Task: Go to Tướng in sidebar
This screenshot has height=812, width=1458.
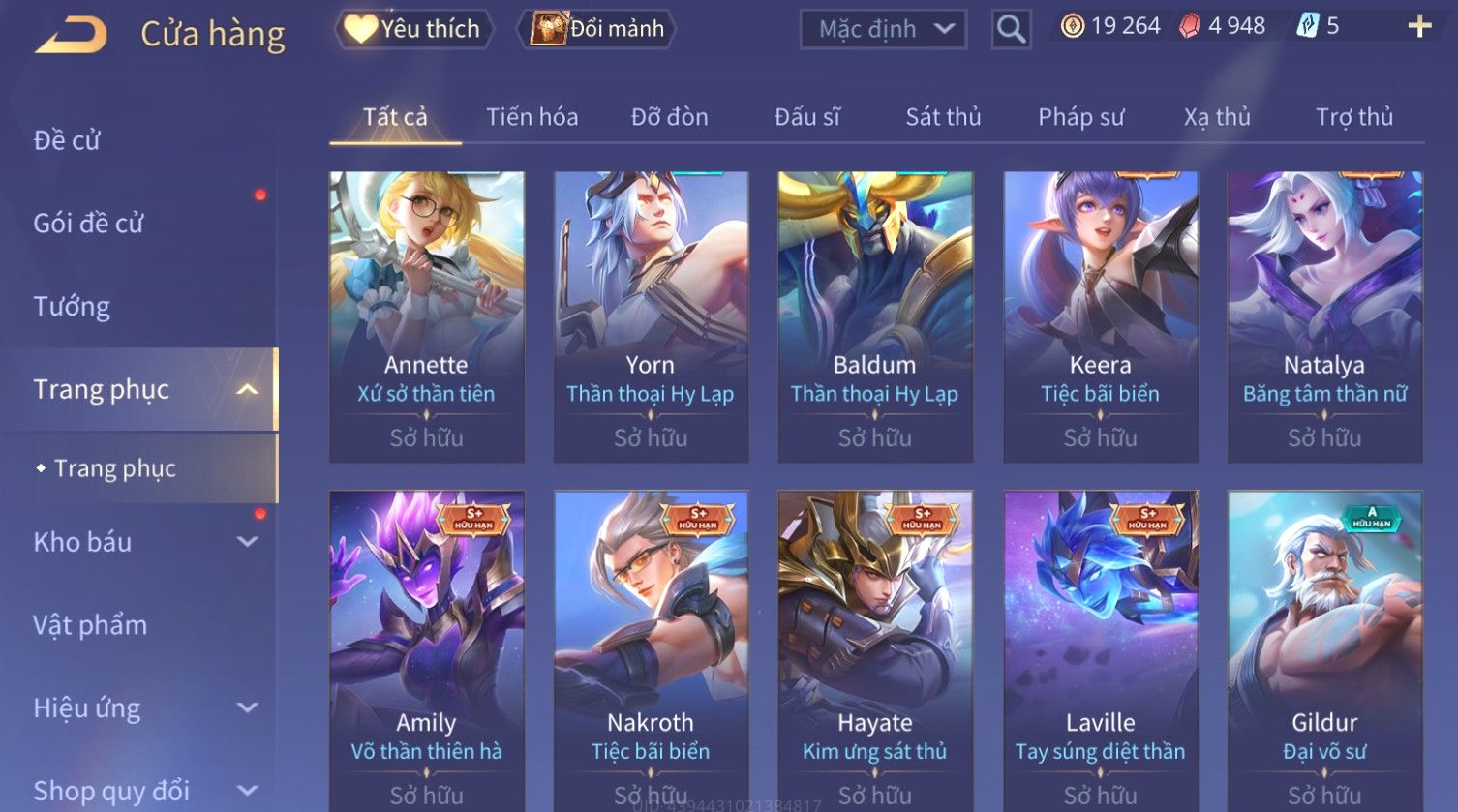Action: (72, 307)
